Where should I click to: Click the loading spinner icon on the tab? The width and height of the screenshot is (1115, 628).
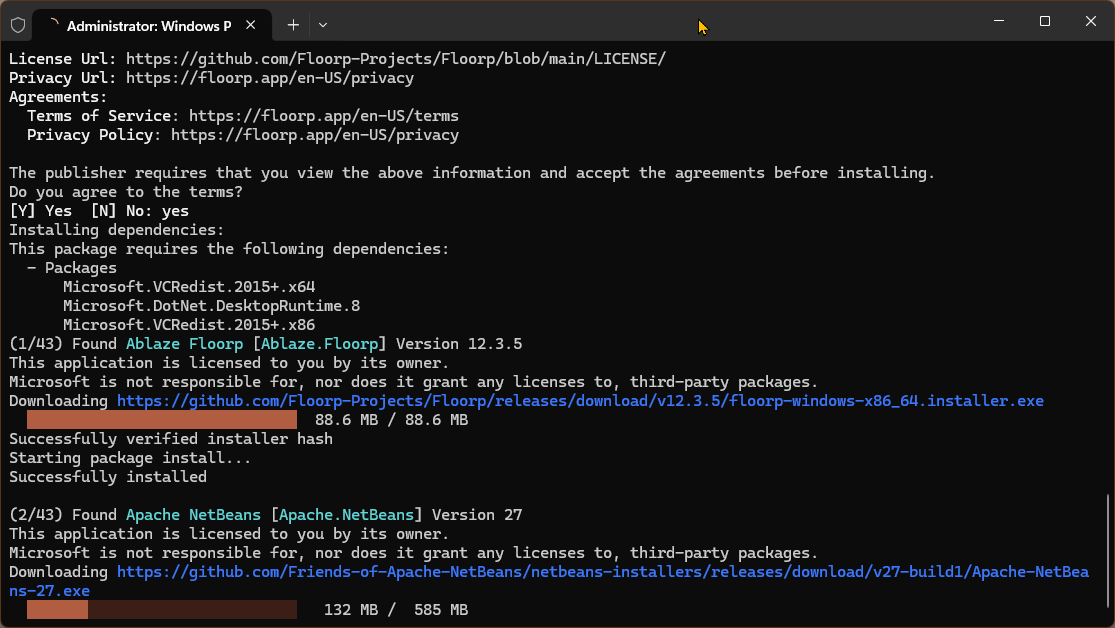coord(53,24)
